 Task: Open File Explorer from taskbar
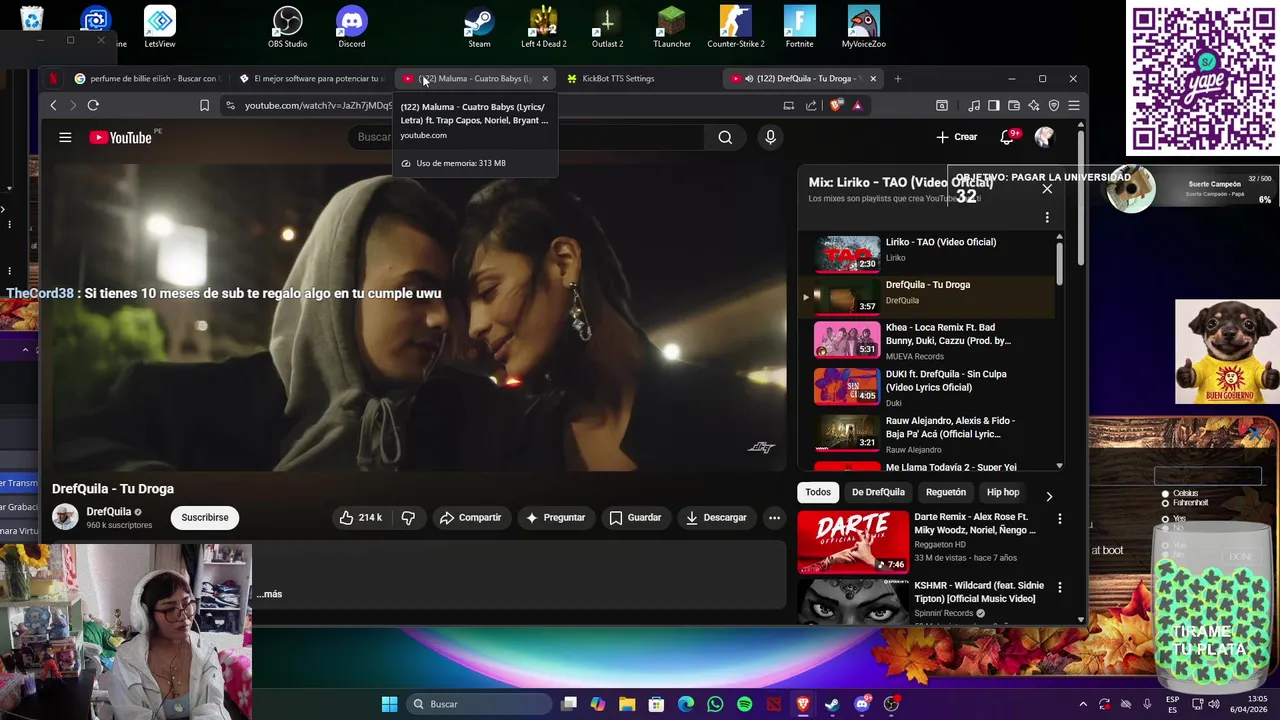tap(627, 704)
